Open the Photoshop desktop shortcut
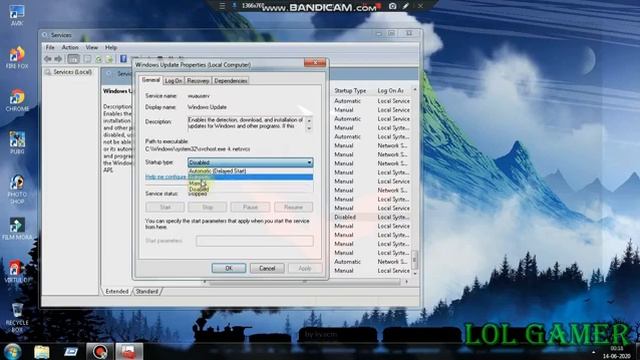 pyautogui.click(x=17, y=189)
